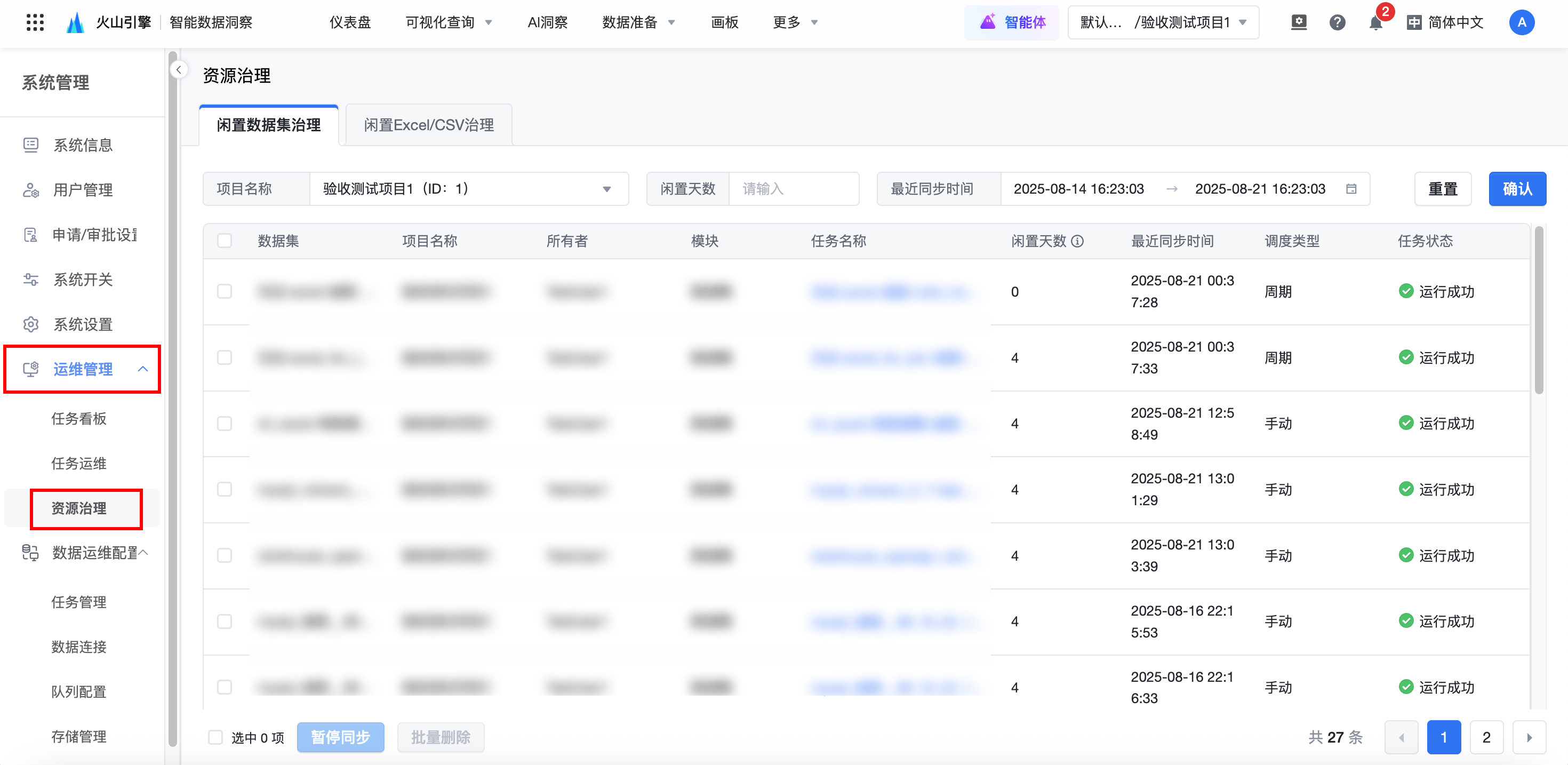The image size is (1568, 765).
Task: Collapse the sidebar with arrow icon
Action: (x=178, y=70)
